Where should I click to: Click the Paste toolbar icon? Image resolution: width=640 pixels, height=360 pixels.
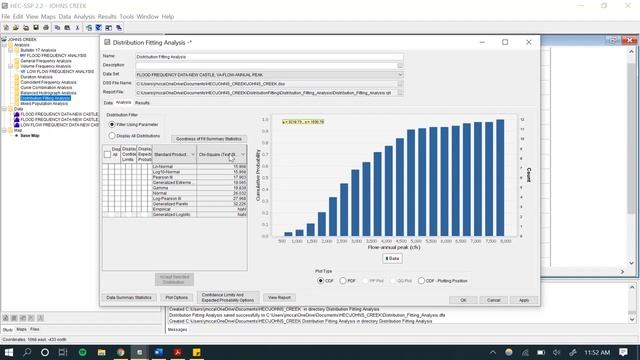pos(67,28)
